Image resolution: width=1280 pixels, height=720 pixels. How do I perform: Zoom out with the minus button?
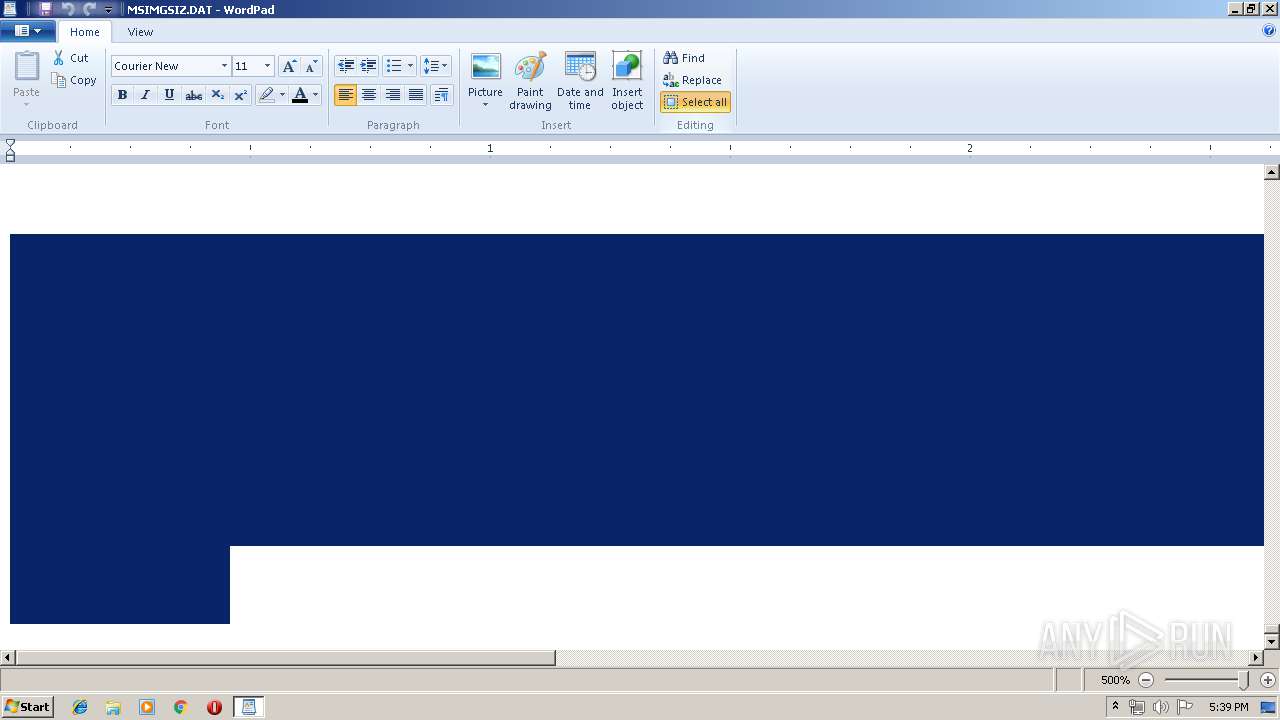point(1146,680)
